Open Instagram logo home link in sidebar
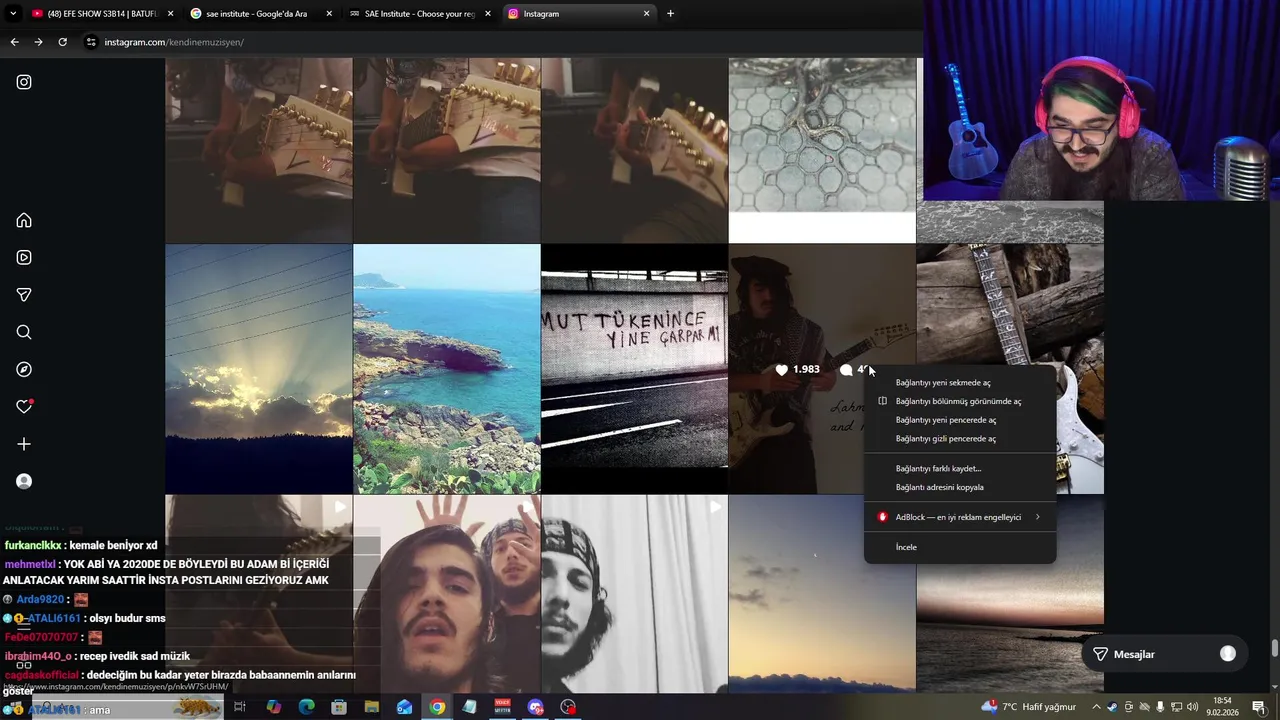 (x=24, y=82)
